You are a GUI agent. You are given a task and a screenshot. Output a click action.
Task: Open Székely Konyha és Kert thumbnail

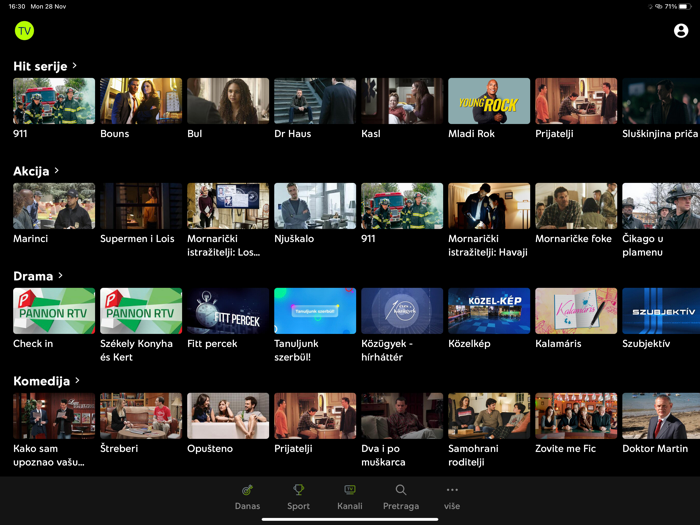pos(141,311)
